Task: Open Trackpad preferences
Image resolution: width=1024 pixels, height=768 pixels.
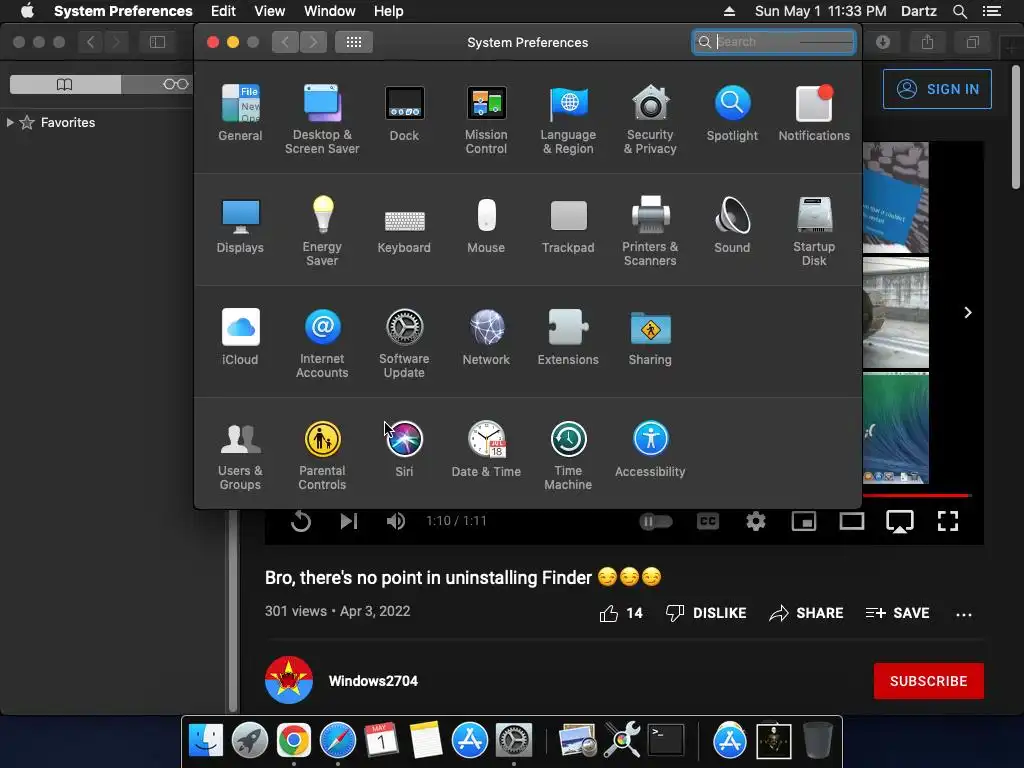Action: point(568,225)
